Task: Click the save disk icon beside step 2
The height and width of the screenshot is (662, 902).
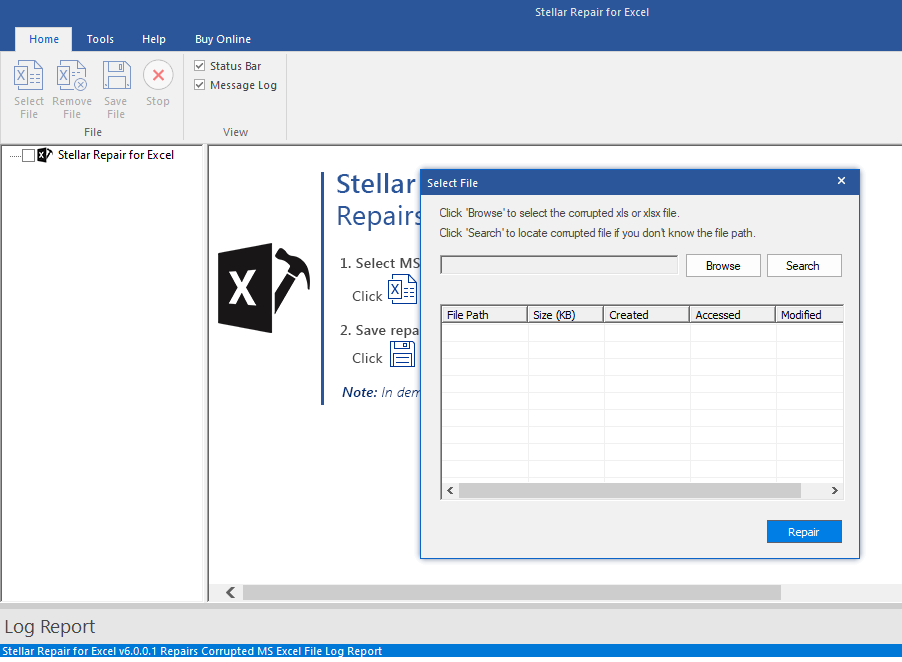Action: pos(402,354)
